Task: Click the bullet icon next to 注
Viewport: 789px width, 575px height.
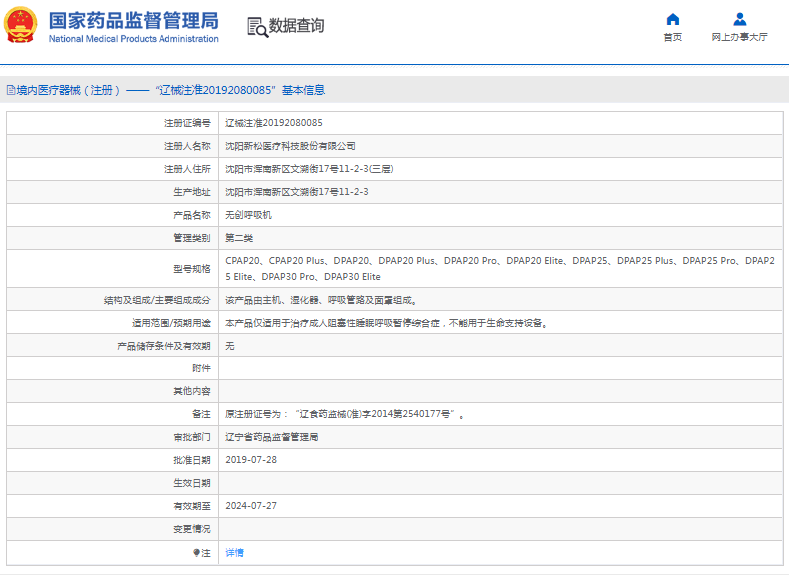Action: click(x=196, y=552)
